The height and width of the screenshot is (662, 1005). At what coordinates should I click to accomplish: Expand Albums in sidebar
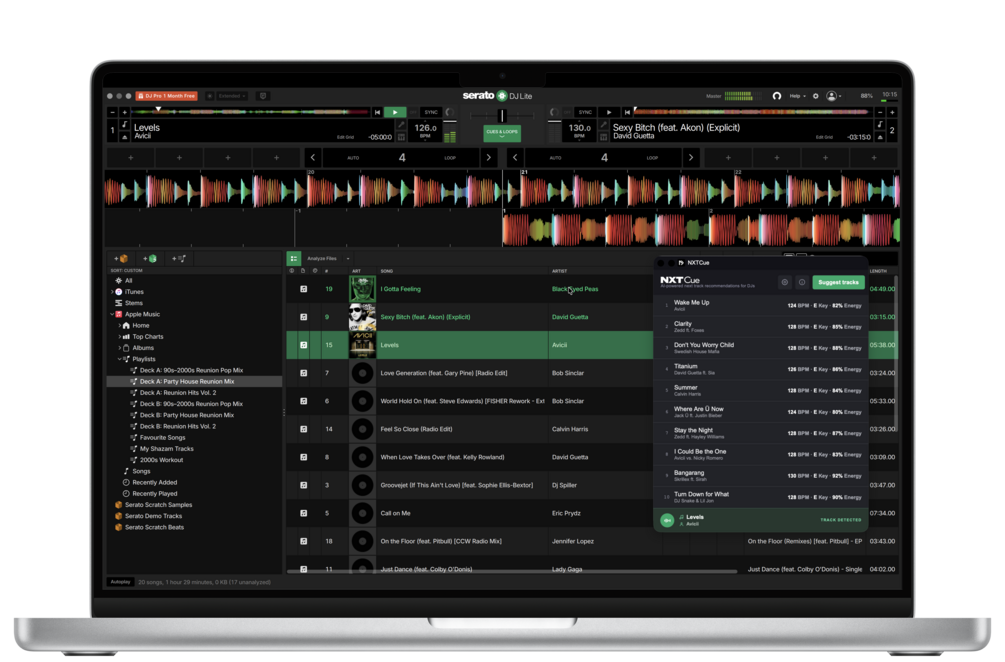click(x=119, y=348)
